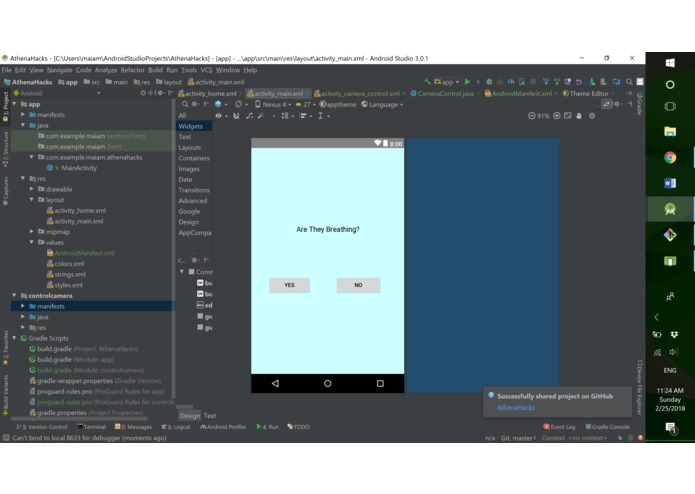
Task: Open the API 27 version dropdown
Action: [x=305, y=105]
